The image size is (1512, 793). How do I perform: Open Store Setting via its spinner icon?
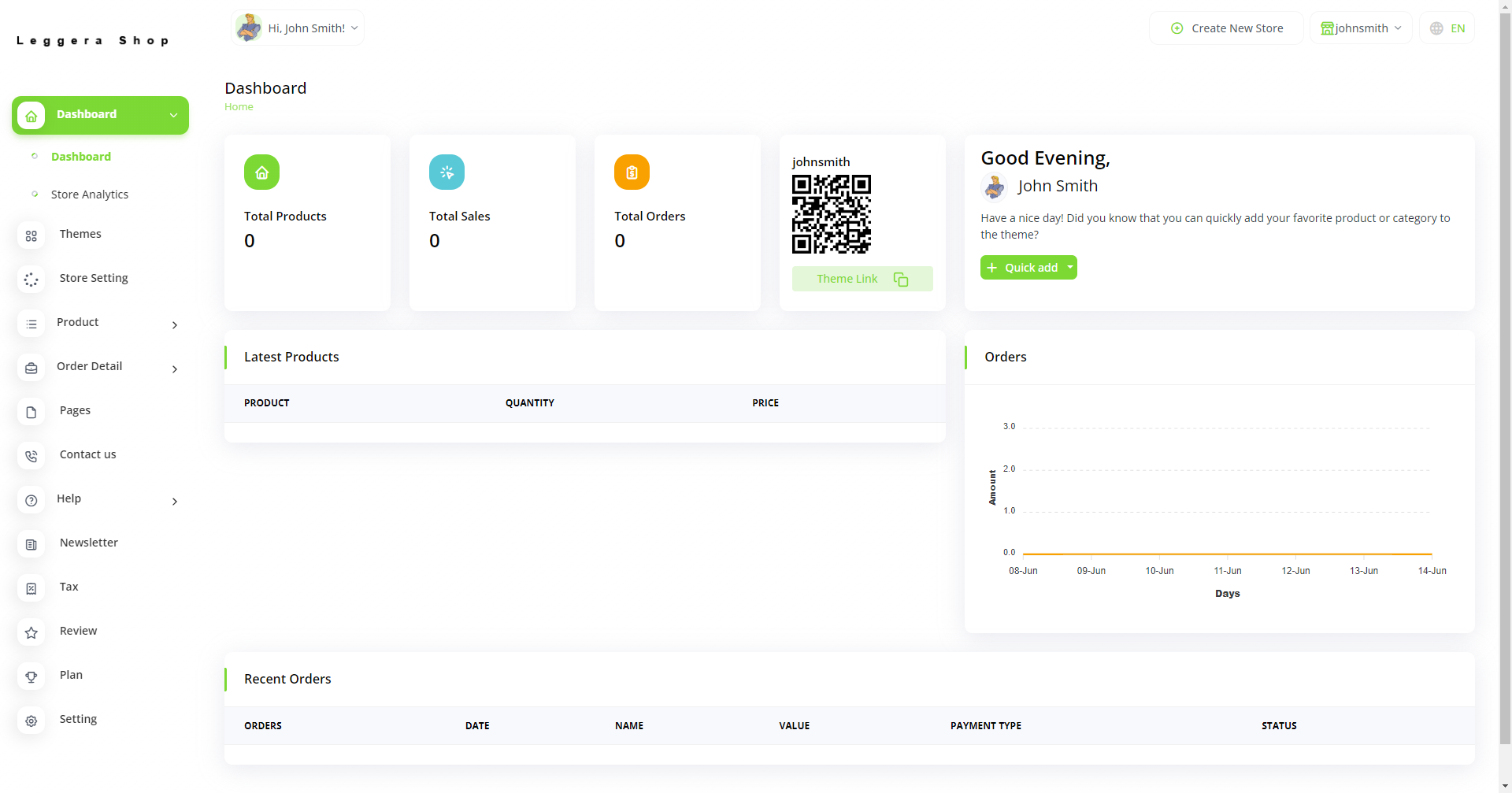(x=31, y=280)
